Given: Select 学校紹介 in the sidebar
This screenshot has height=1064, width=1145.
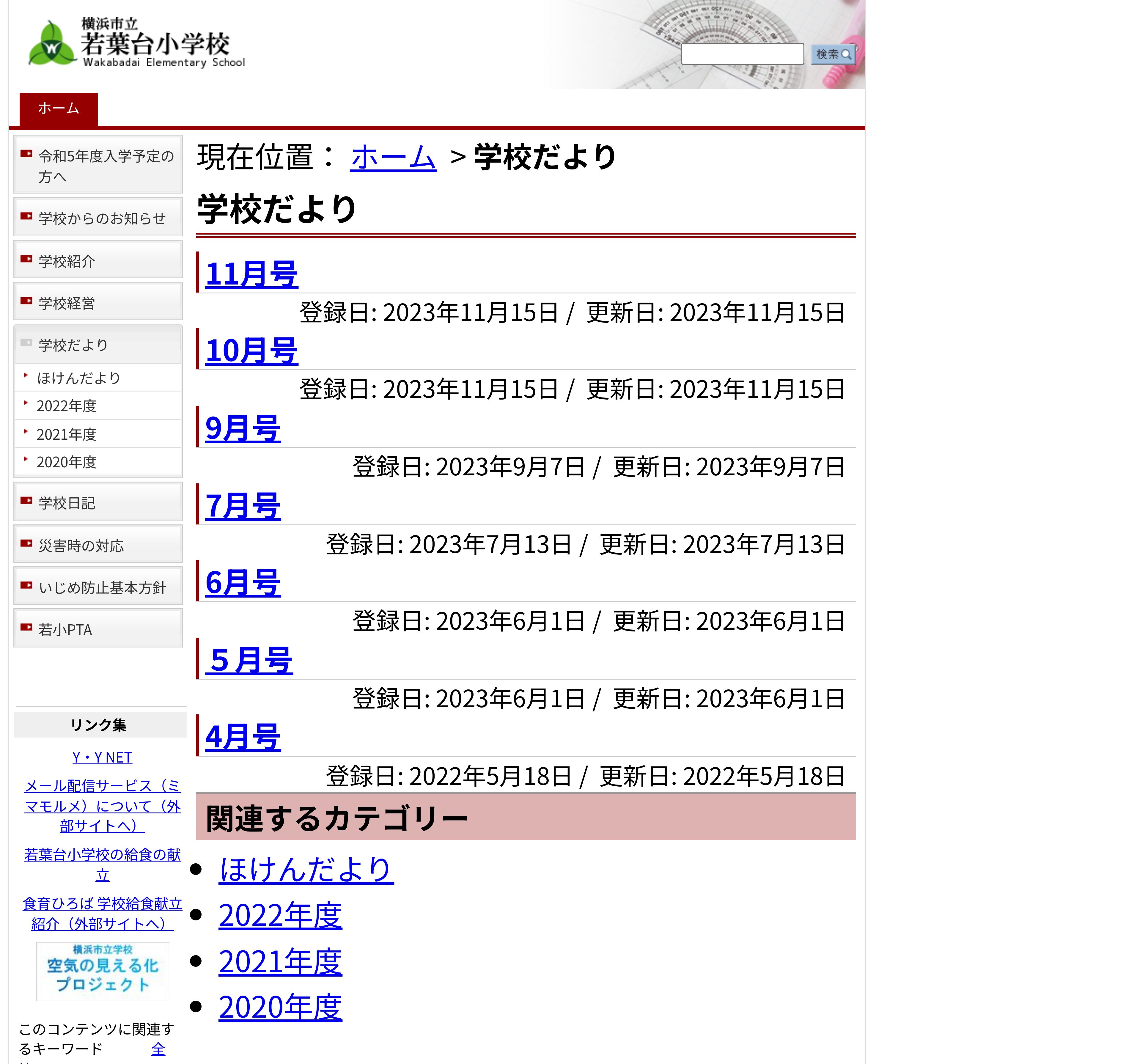Looking at the screenshot, I should click(x=67, y=261).
